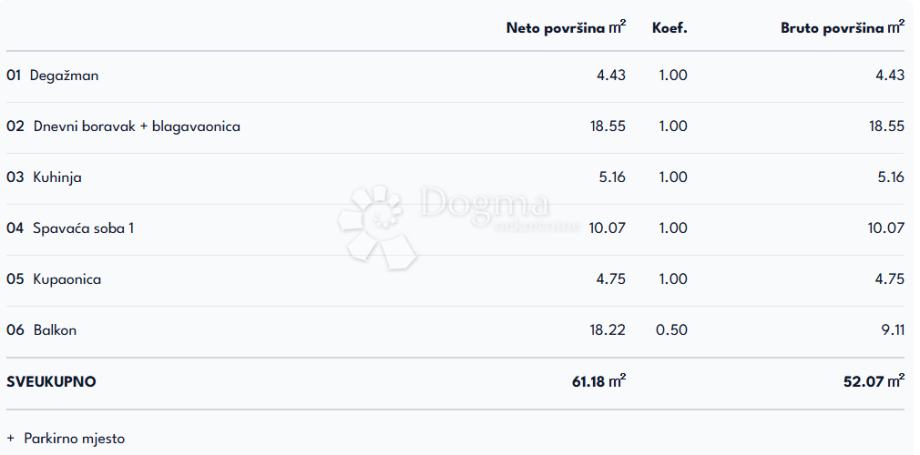The height and width of the screenshot is (455, 920).
Task: Select the Kuhinja row label
Action: point(57,177)
